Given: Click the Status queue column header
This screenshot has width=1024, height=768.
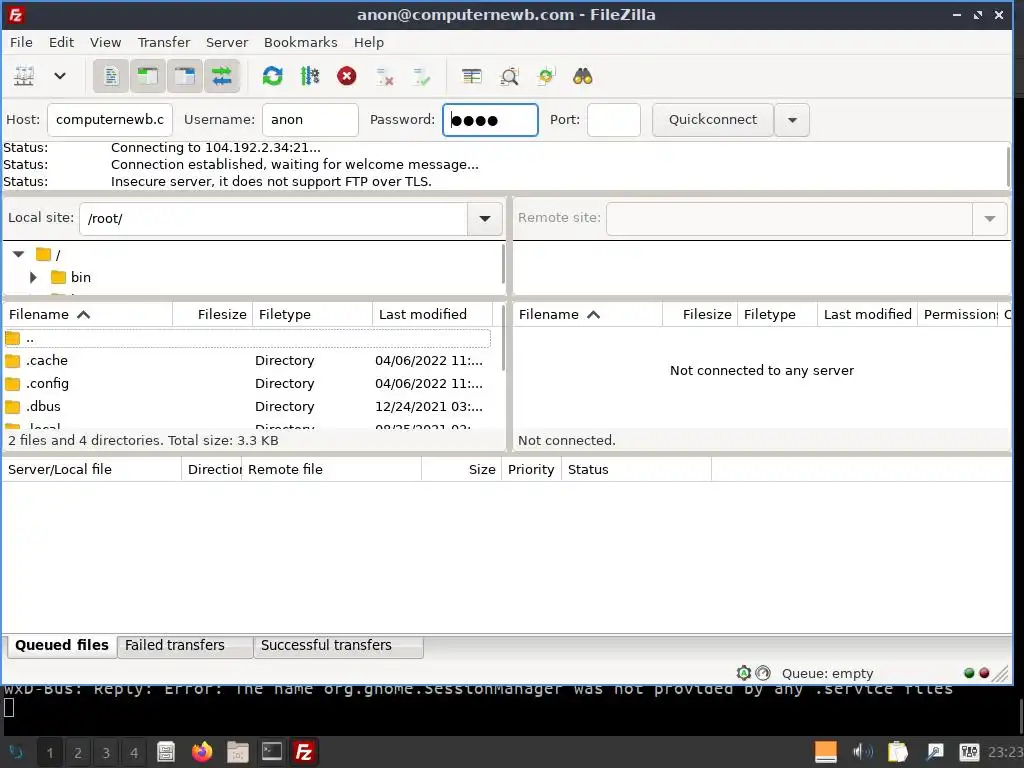Looking at the screenshot, I should (x=636, y=470).
